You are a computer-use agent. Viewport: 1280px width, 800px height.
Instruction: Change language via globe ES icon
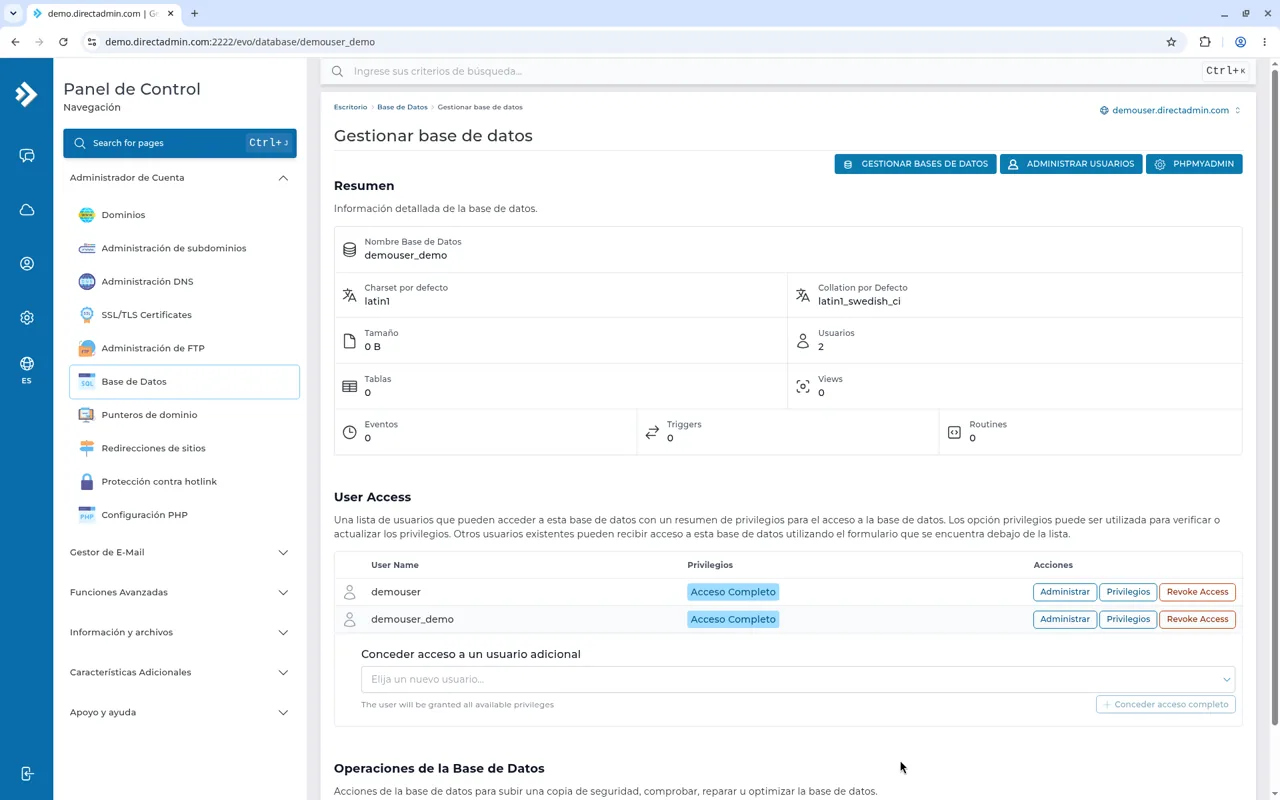(x=27, y=369)
